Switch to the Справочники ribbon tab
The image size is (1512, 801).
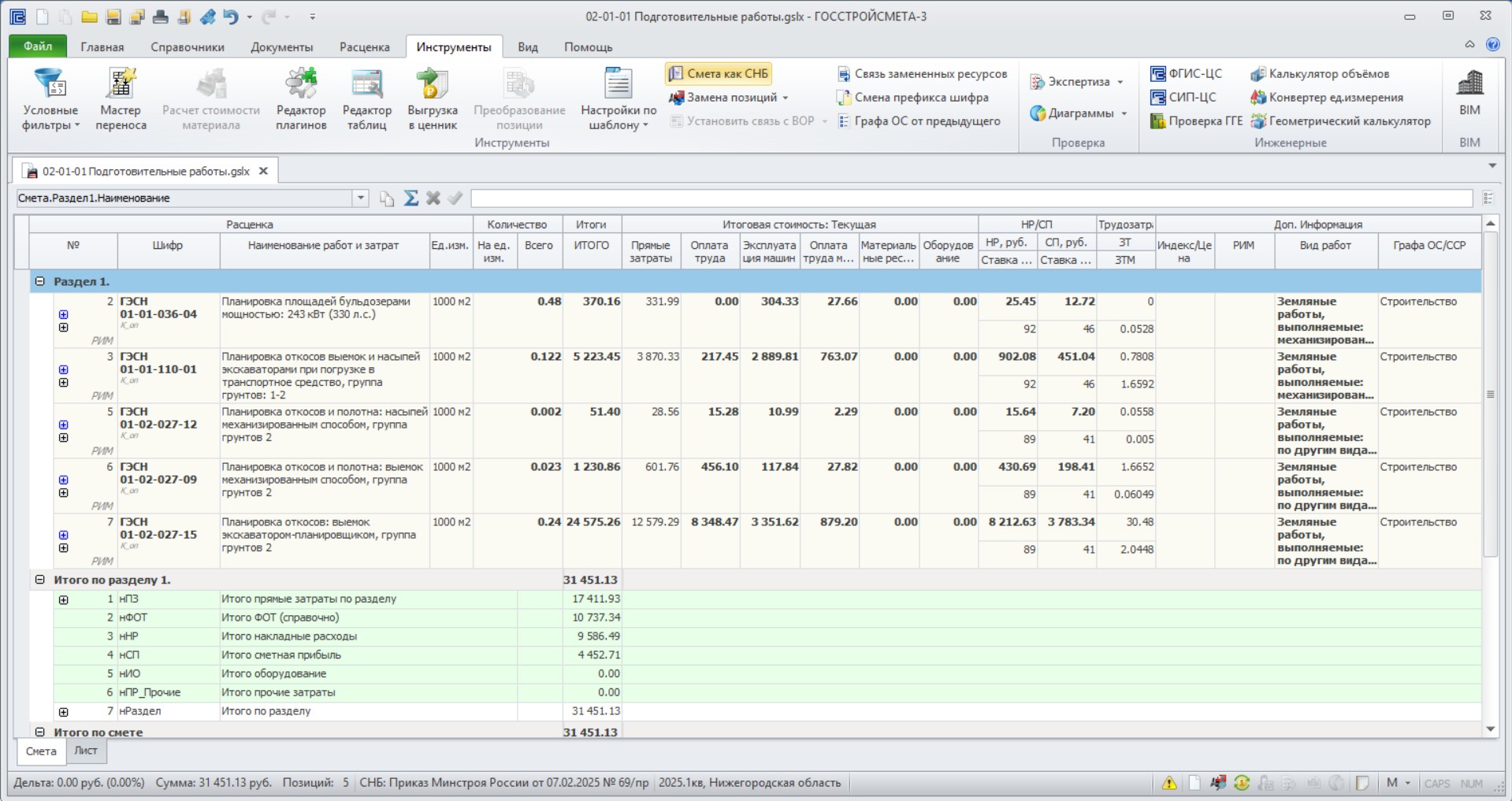click(x=188, y=47)
